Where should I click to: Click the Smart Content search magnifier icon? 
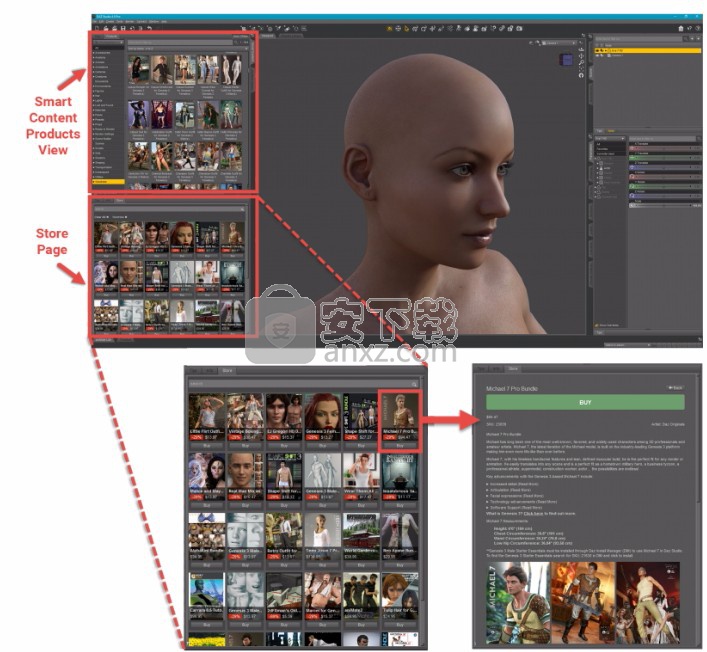[236, 42]
